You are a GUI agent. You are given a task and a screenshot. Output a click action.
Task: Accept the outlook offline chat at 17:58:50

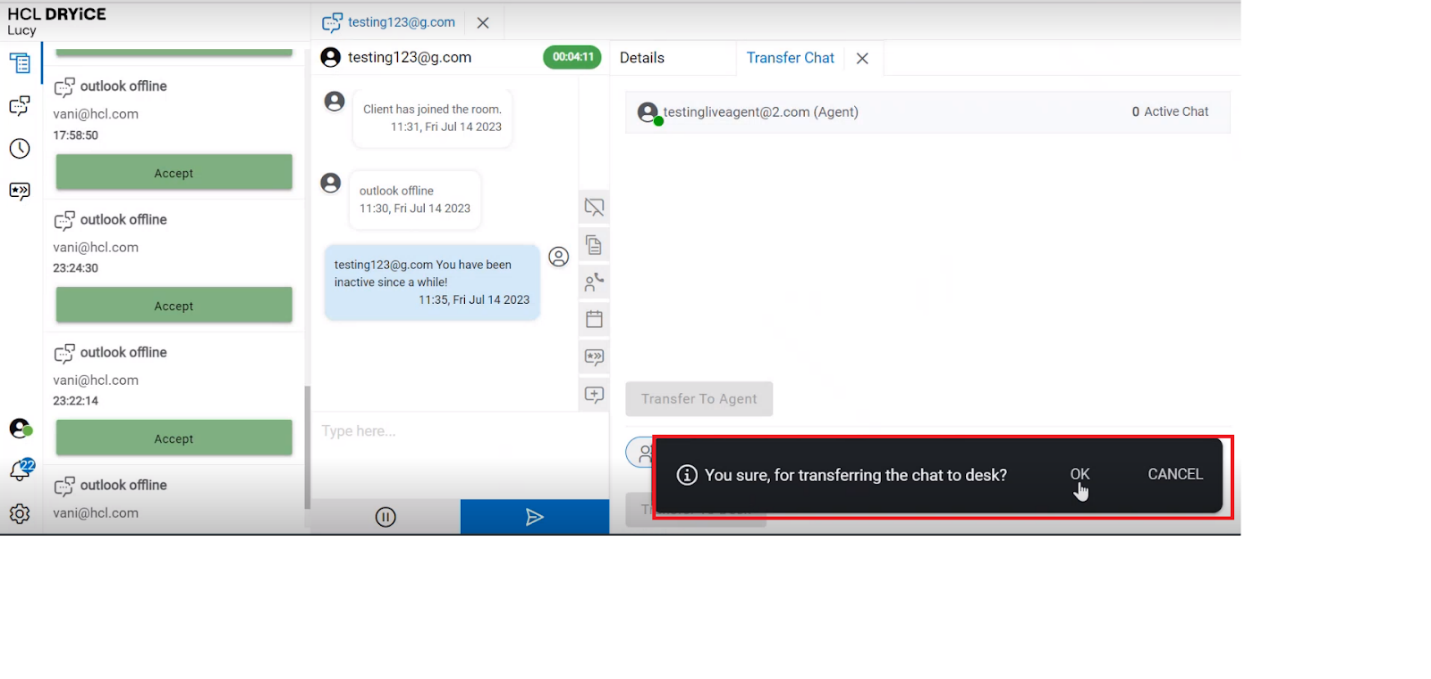pyautogui.click(x=174, y=173)
